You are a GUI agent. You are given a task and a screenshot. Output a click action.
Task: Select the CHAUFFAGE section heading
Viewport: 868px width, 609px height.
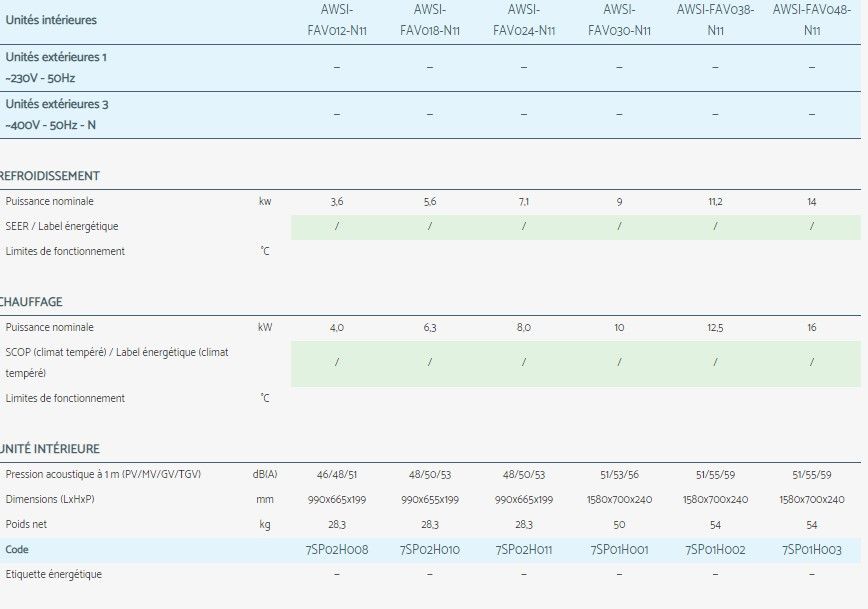[32, 302]
